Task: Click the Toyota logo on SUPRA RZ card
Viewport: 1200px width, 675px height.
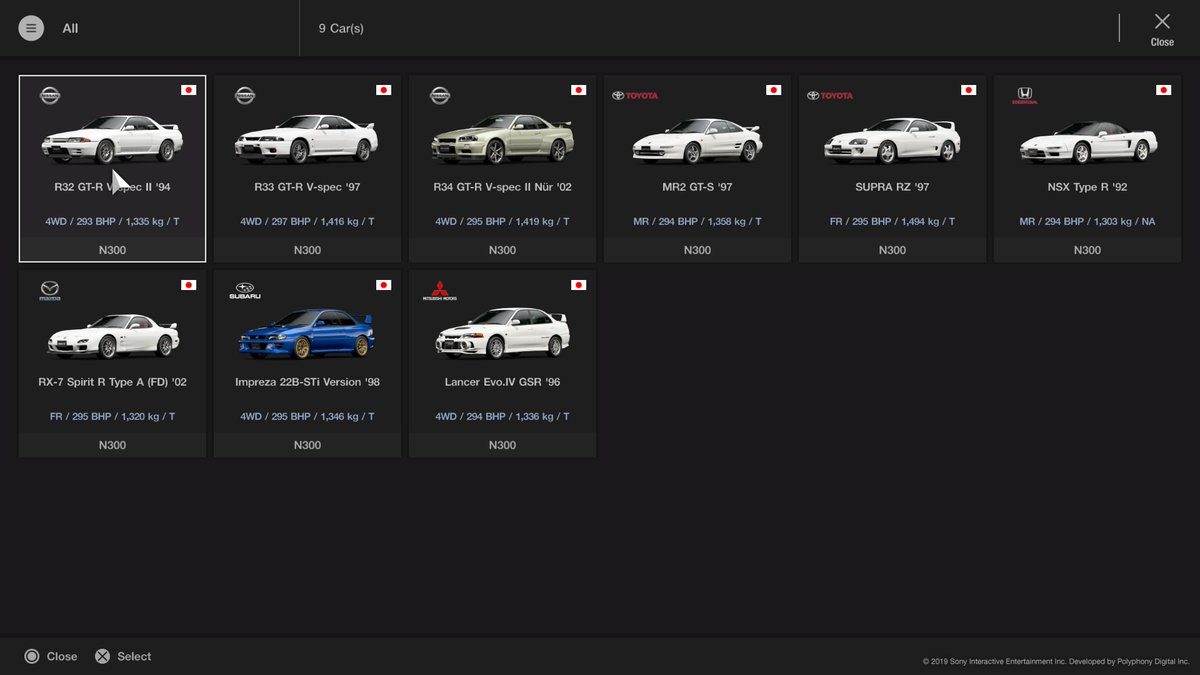Action: pyautogui.click(x=830, y=96)
